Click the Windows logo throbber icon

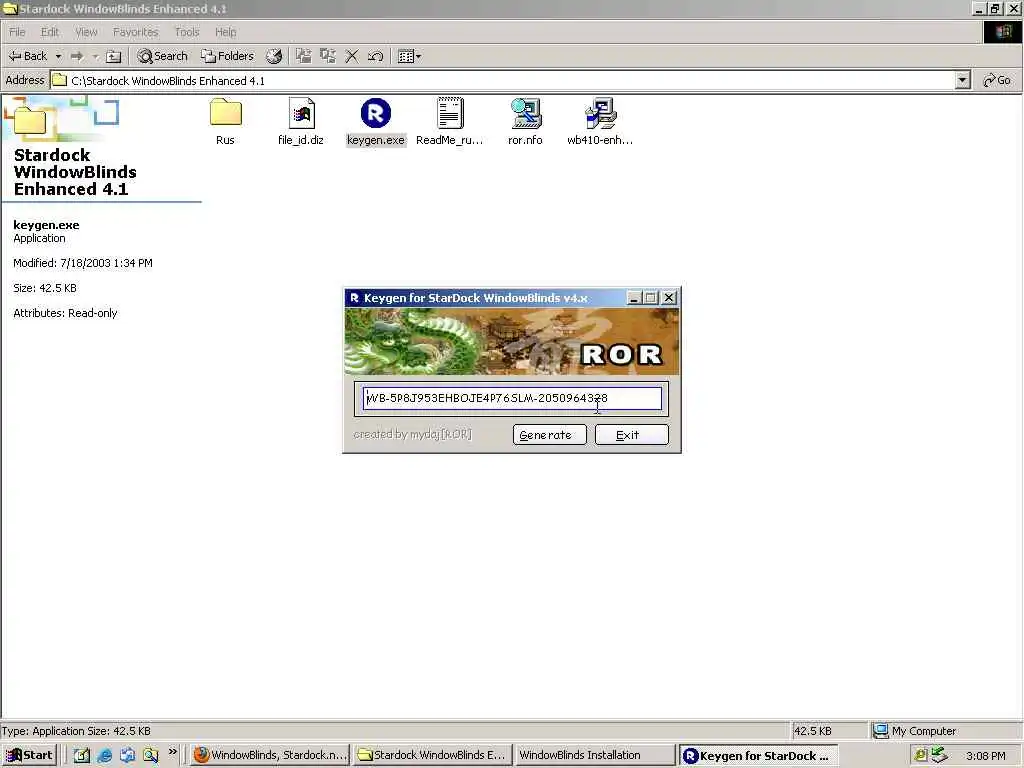(1002, 32)
